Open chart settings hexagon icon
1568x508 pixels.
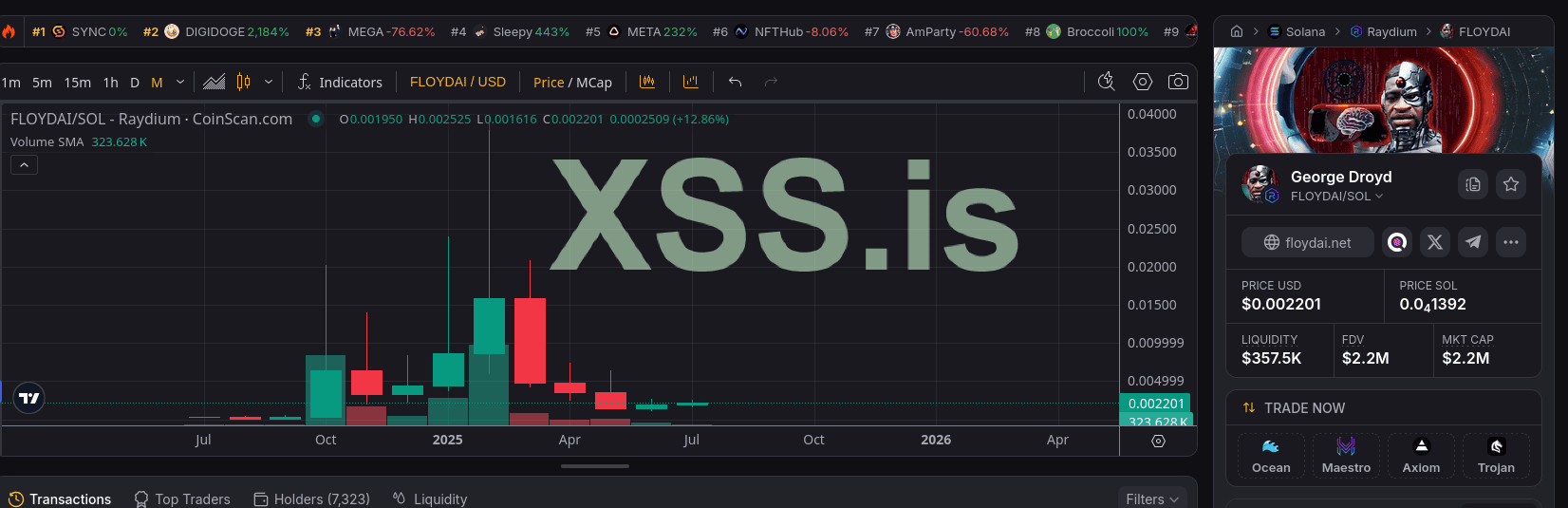[x=1143, y=82]
